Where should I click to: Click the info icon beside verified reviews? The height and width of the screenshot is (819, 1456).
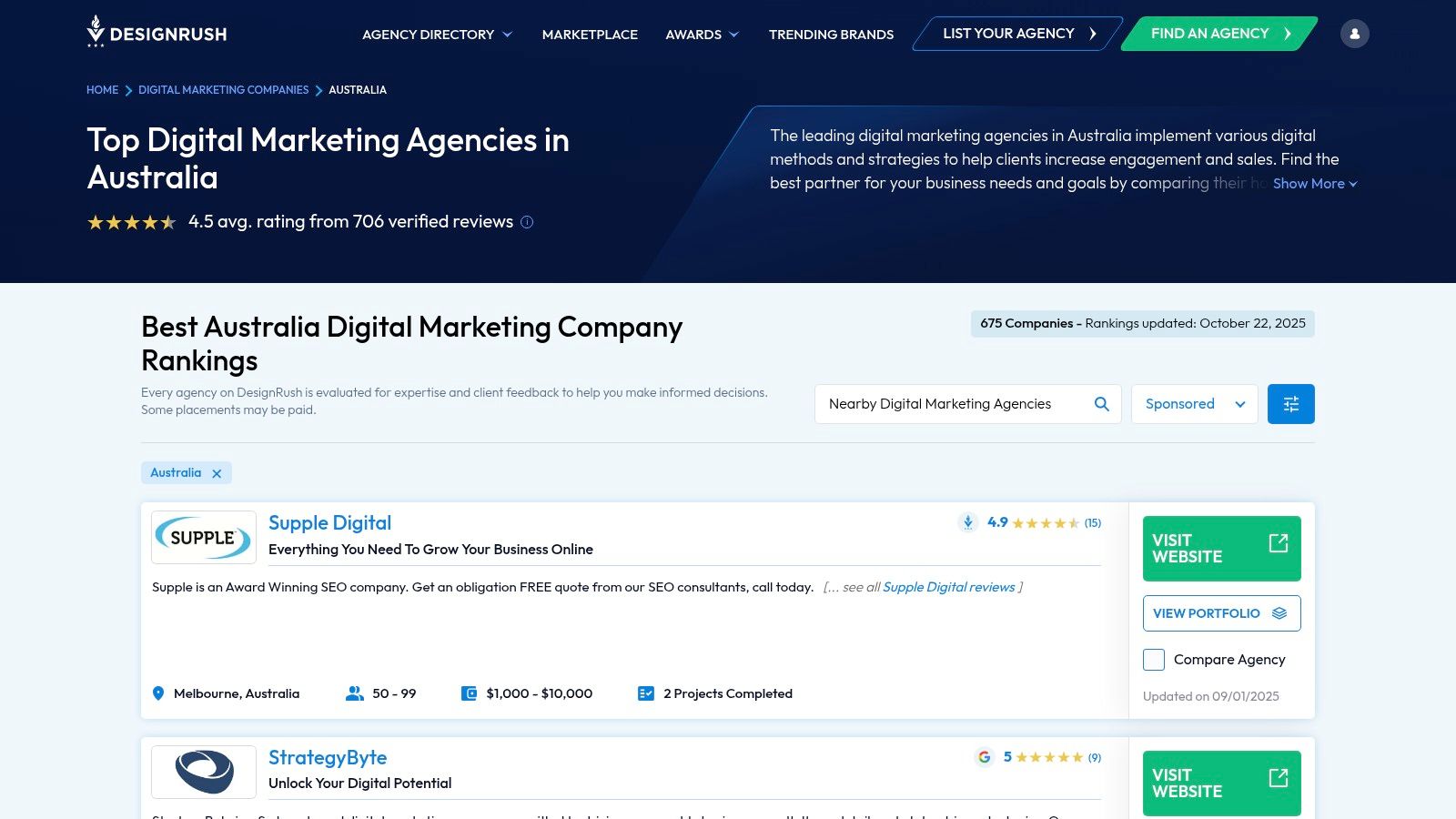tap(527, 222)
